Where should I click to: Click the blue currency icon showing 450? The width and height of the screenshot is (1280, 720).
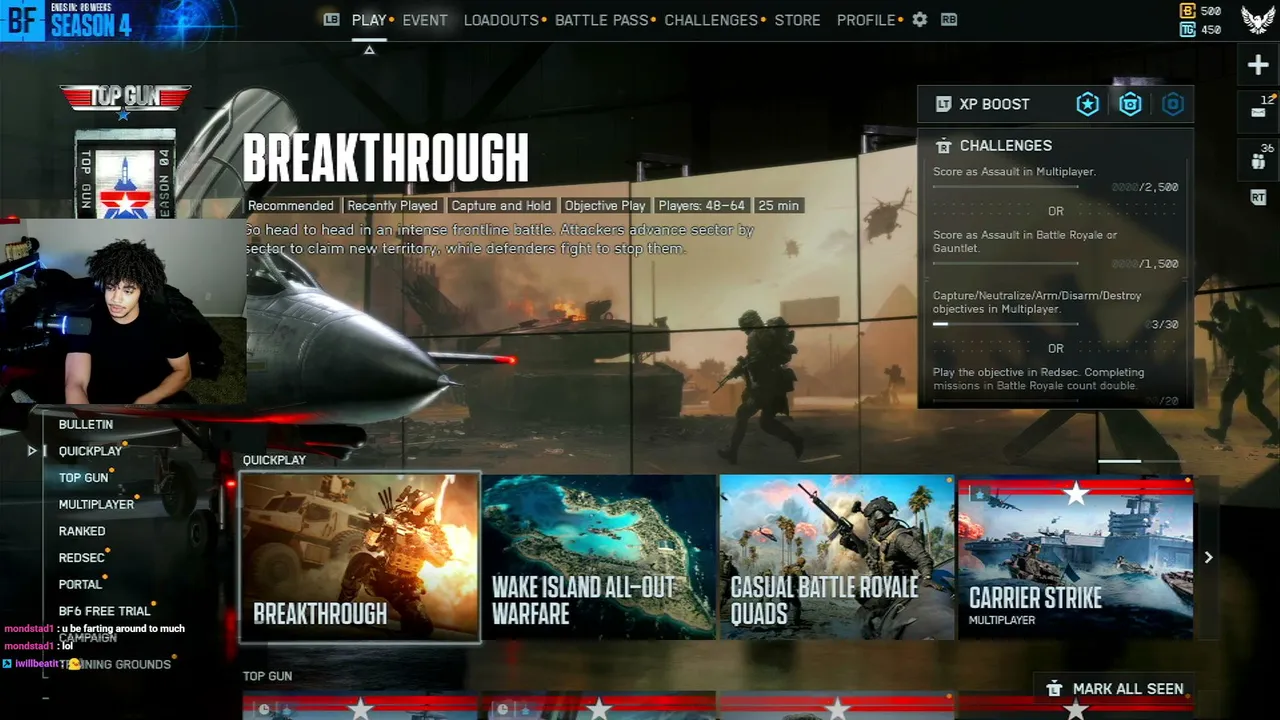(1187, 30)
